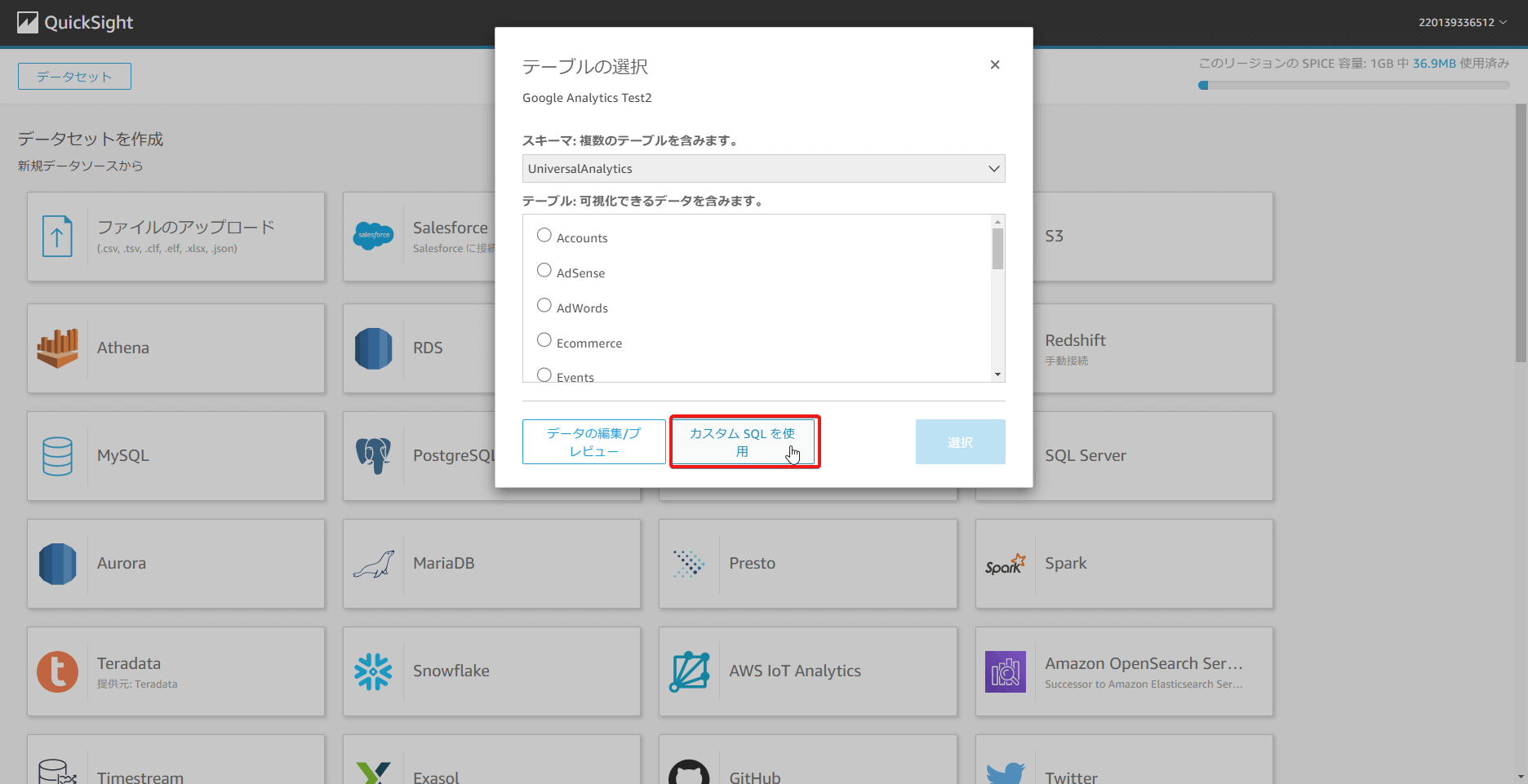The width and height of the screenshot is (1528, 784).
Task: Click the Amazon OpenSearch Service icon
Action: pos(1005,671)
